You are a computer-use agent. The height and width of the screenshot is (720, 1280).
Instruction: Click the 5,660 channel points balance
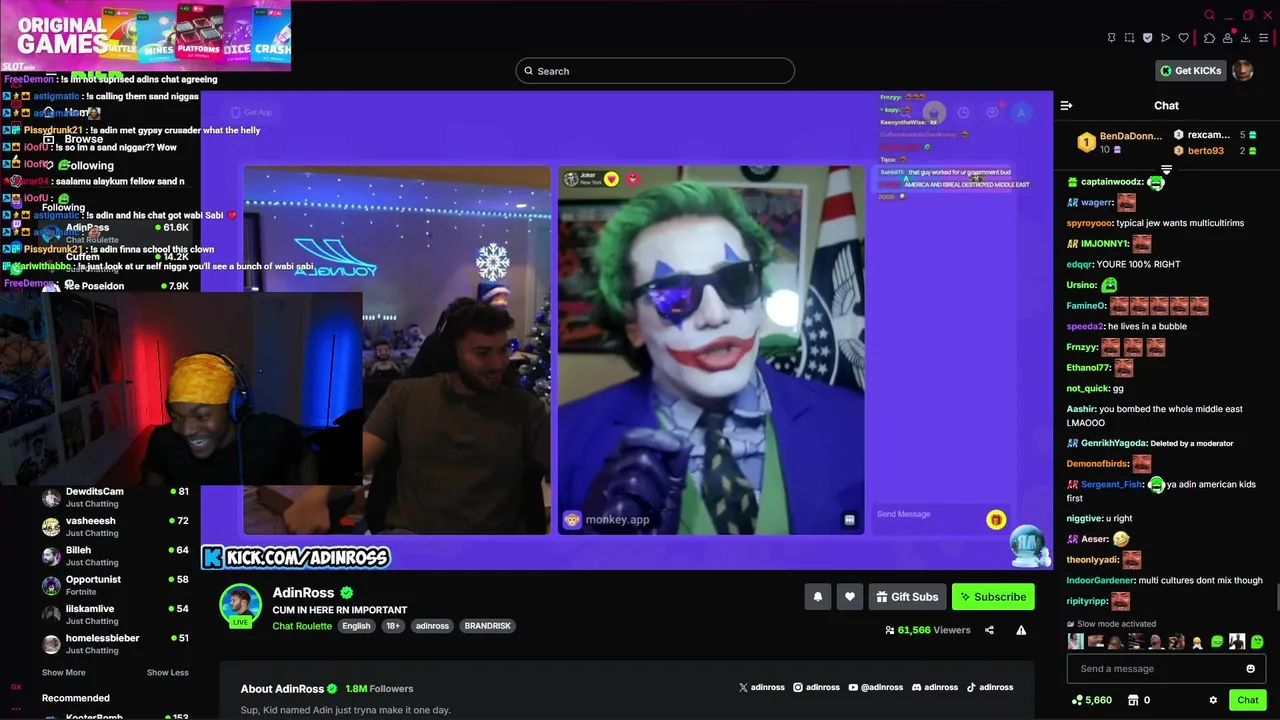tap(1091, 700)
